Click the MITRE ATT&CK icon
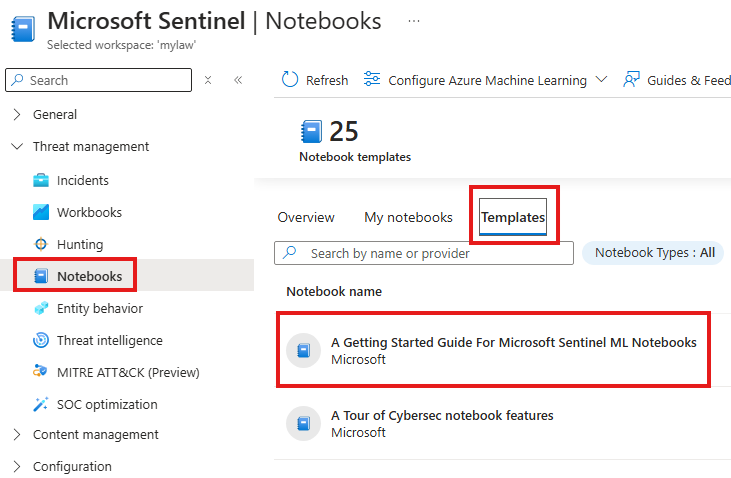The width and height of the screenshot is (731, 478). [40, 371]
